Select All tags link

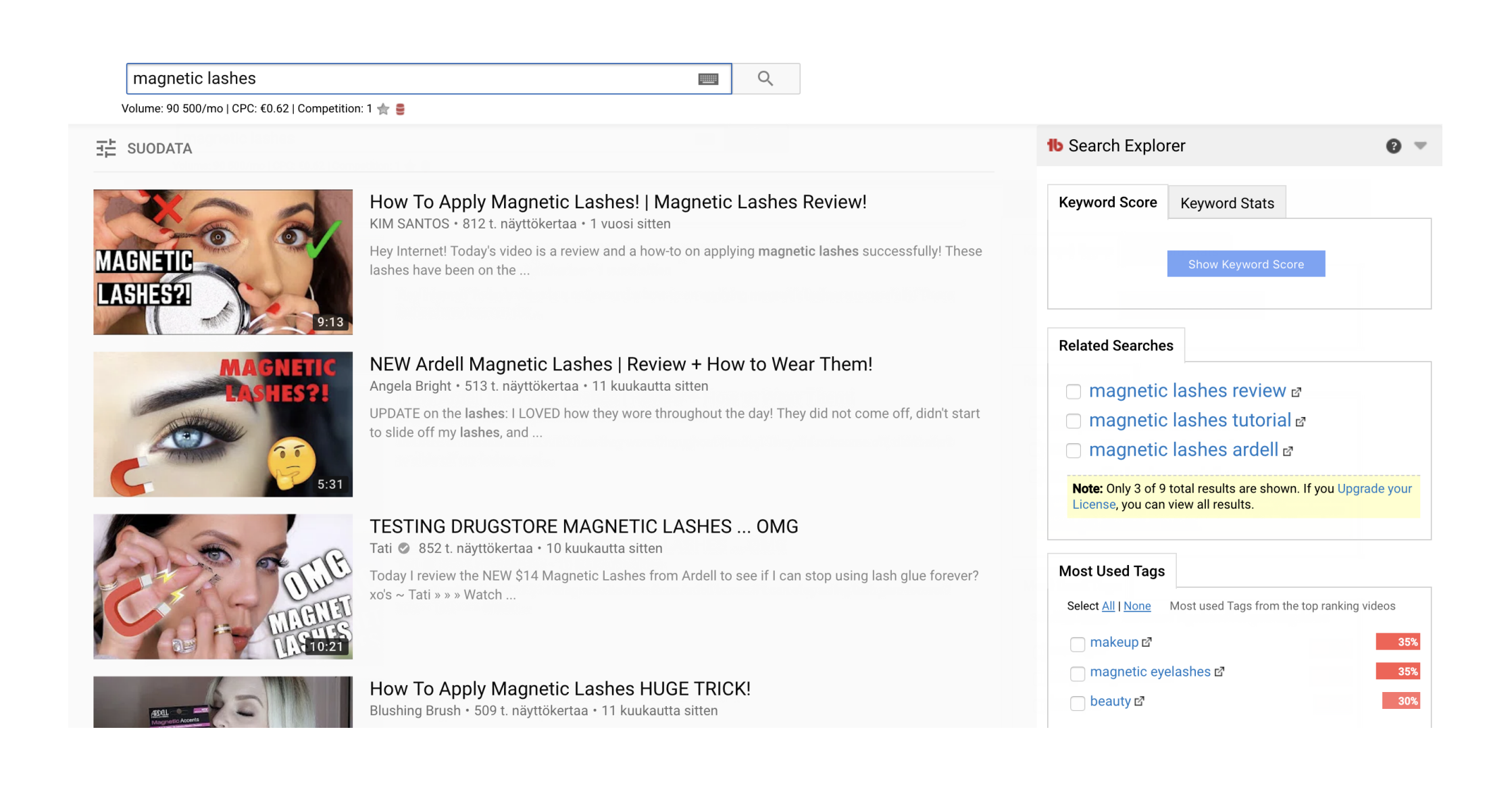click(x=1108, y=606)
